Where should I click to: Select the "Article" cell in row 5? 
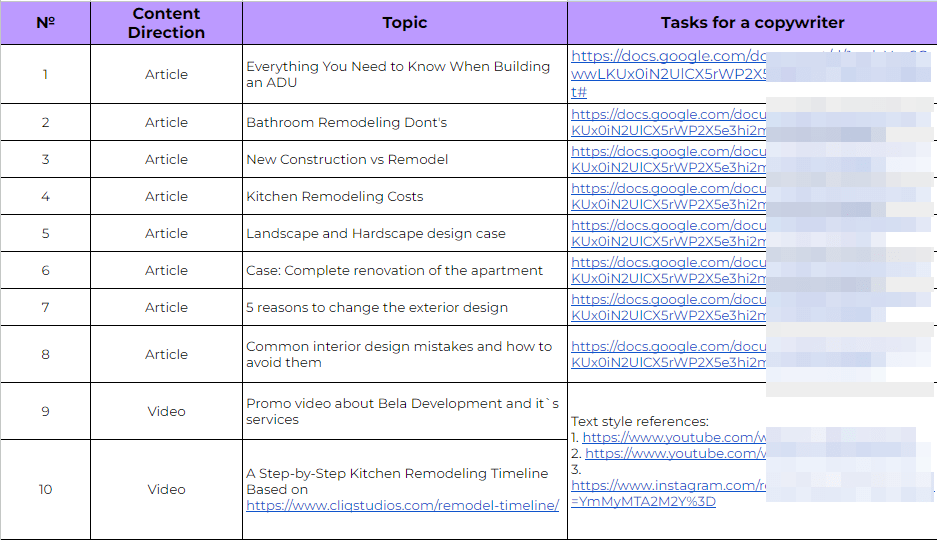[x=167, y=234]
